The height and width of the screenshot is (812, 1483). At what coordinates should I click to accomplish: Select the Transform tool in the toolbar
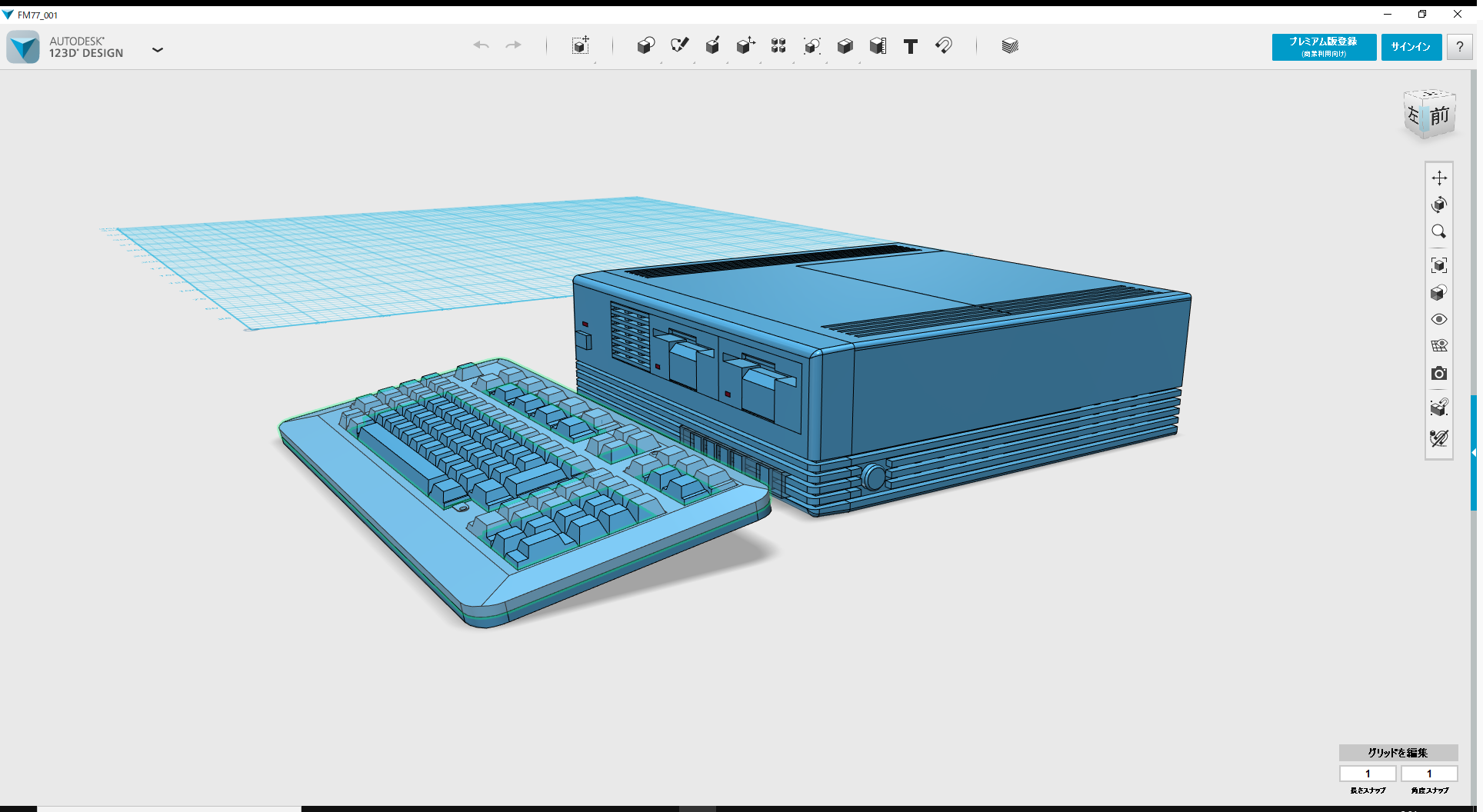(582, 46)
